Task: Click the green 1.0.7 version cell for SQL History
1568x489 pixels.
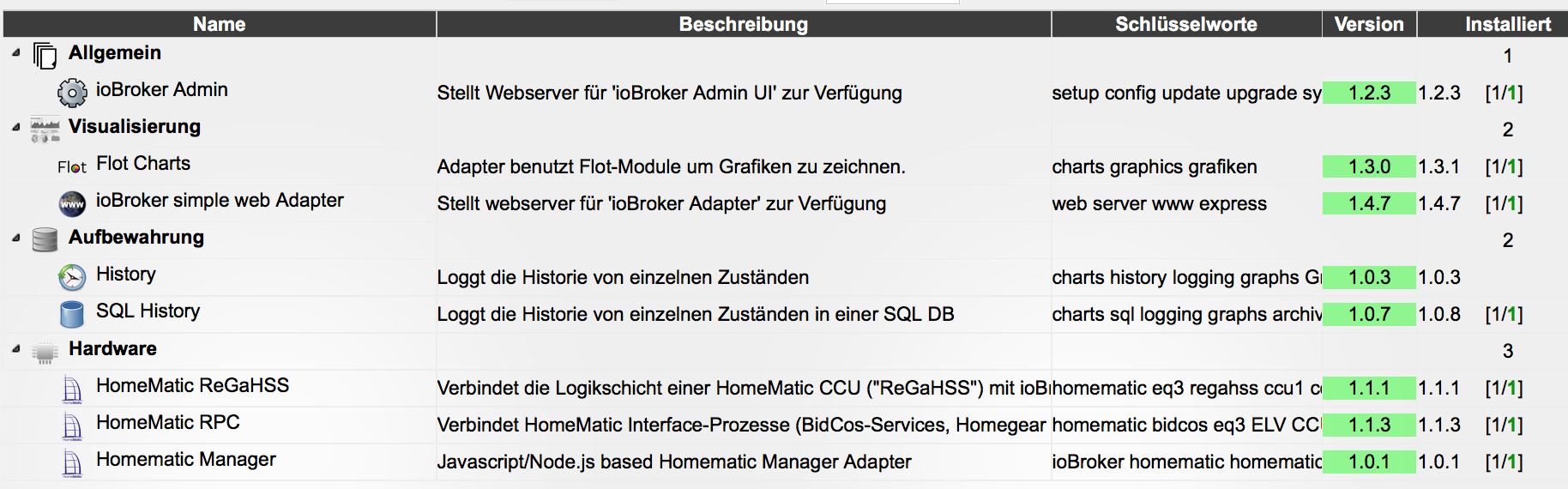Action: coord(1369,314)
